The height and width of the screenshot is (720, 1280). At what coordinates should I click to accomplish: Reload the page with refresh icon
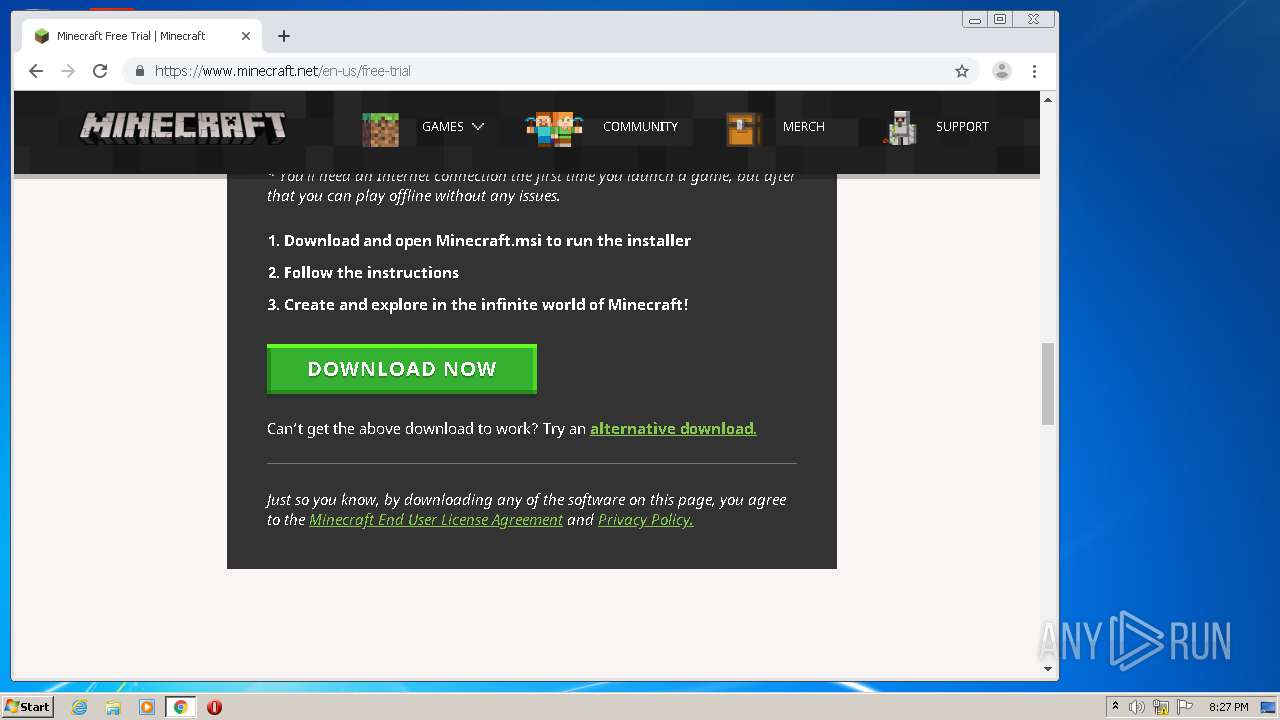tap(100, 71)
